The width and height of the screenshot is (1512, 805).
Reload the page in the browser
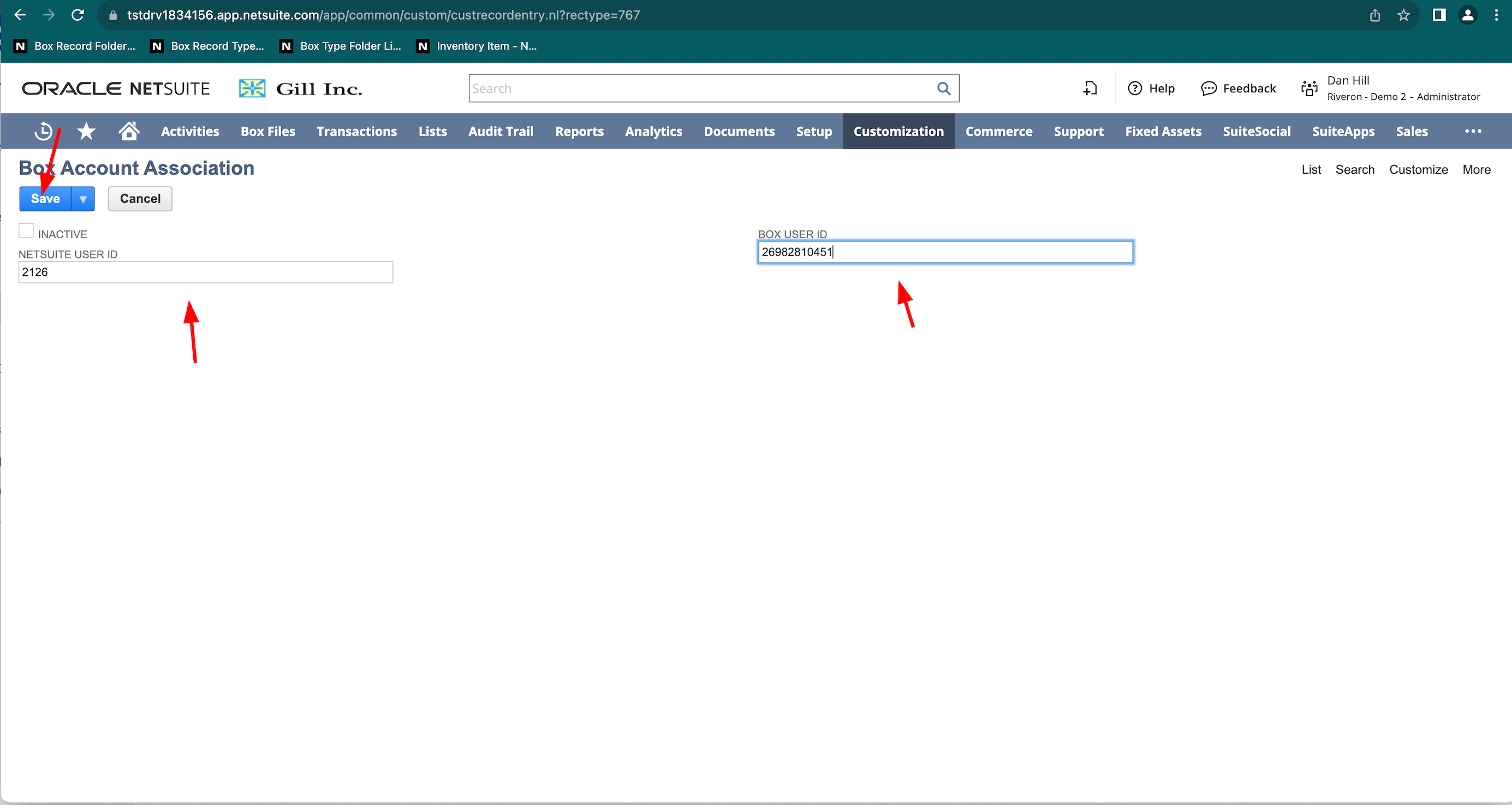[78, 15]
